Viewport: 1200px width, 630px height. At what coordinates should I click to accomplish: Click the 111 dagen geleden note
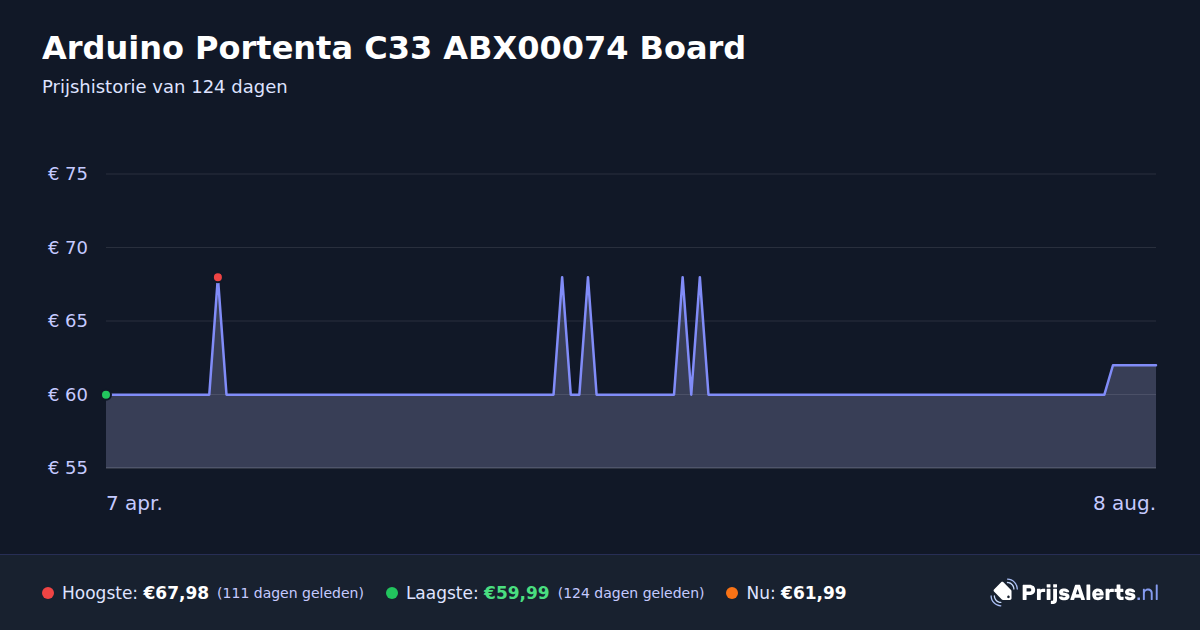(x=290, y=593)
